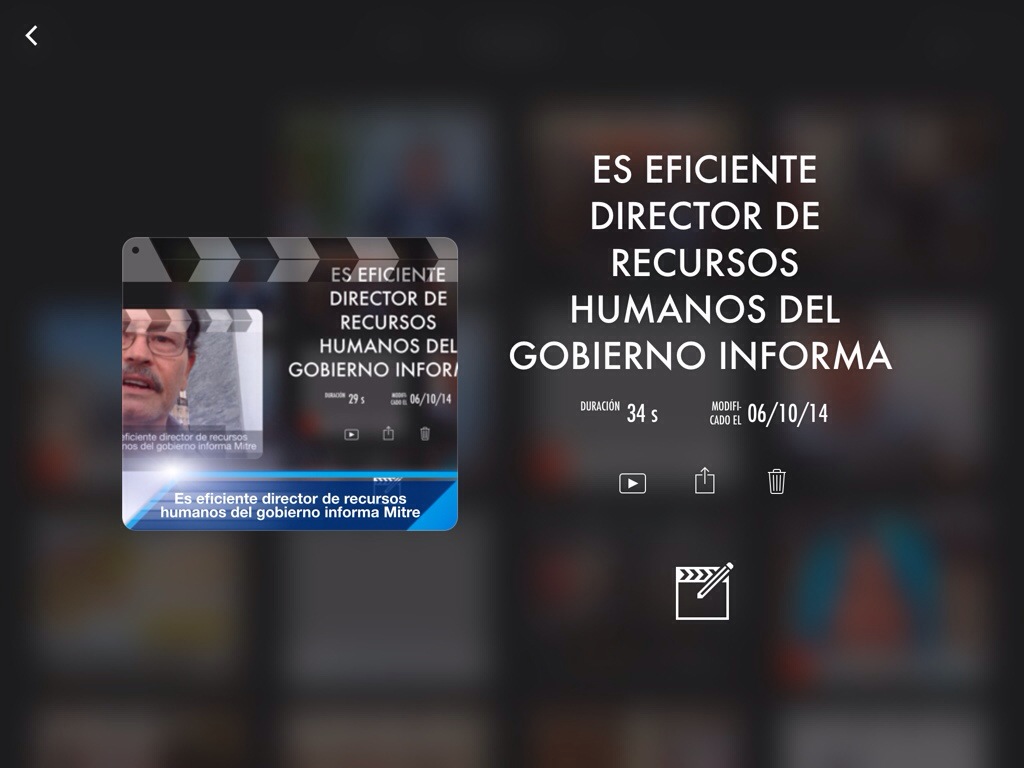This screenshot has height=768, width=1024.
Task: Click the '34 s' duration value
Action: (x=642, y=413)
